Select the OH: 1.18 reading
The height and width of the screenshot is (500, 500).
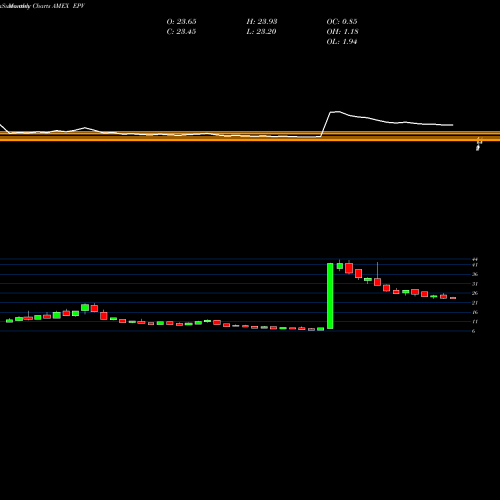pyautogui.click(x=342, y=32)
